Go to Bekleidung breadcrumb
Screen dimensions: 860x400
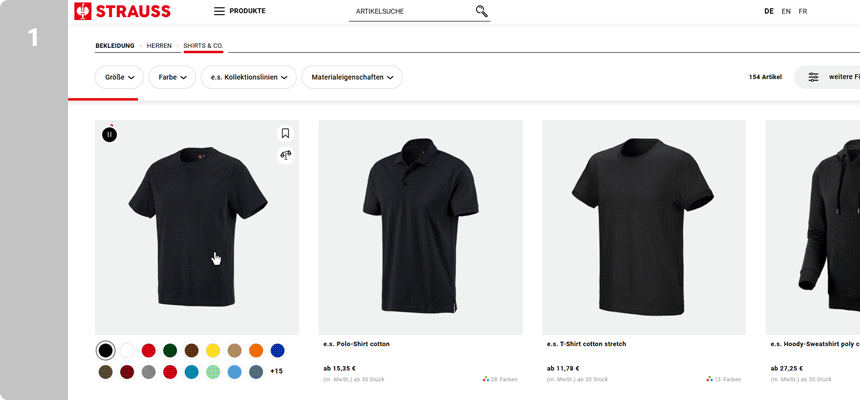(115, 46)
